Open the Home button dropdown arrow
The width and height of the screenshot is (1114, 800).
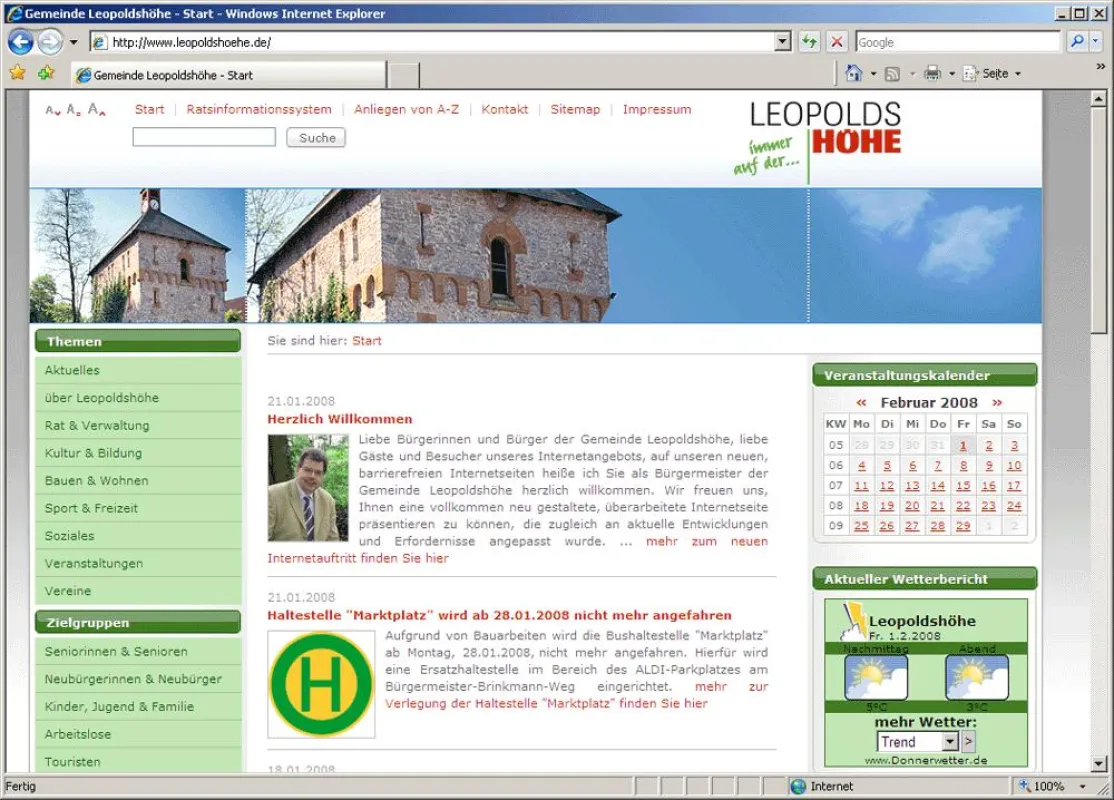(873, 74)
